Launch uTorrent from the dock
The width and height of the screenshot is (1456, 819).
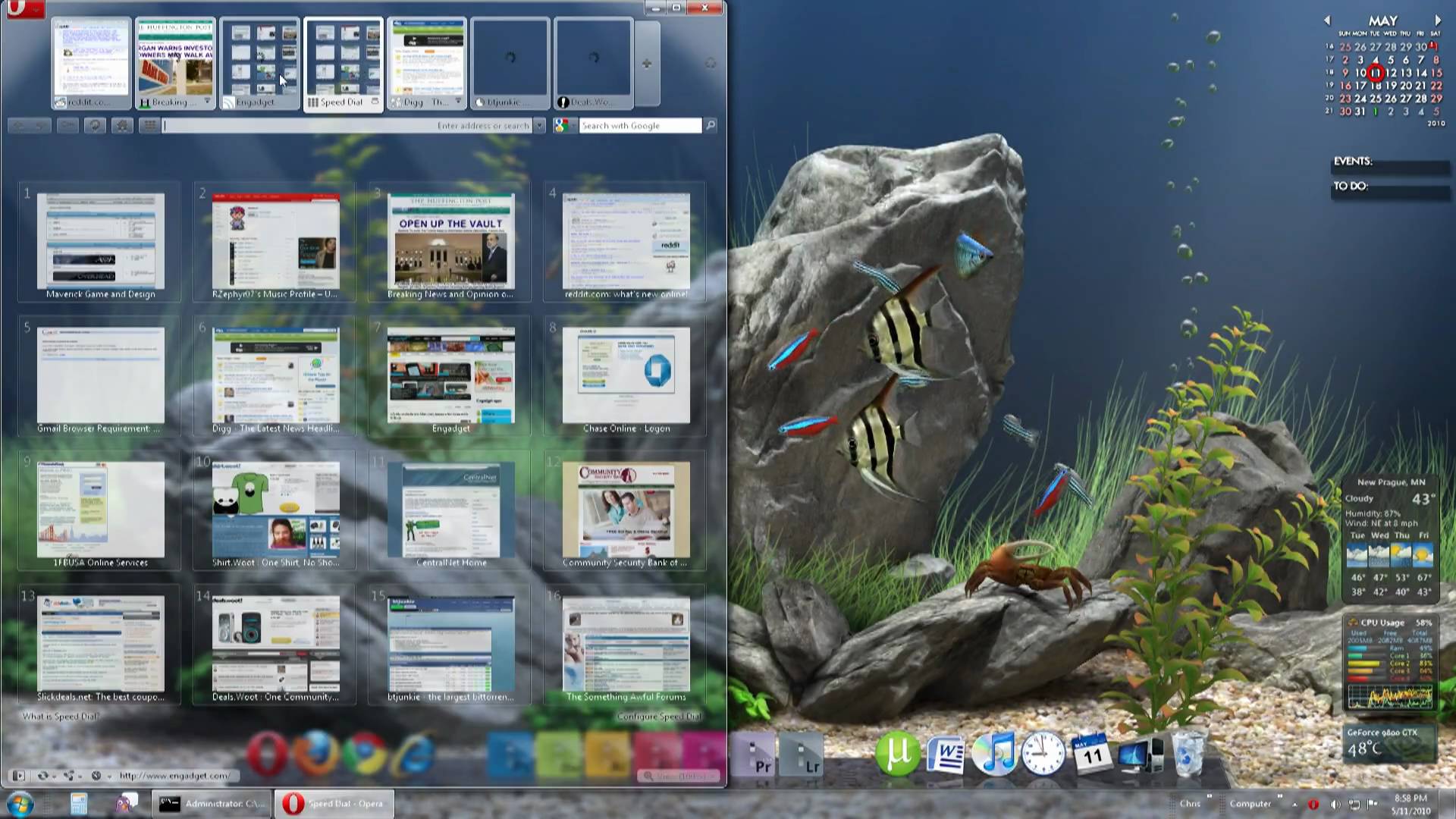897,754
